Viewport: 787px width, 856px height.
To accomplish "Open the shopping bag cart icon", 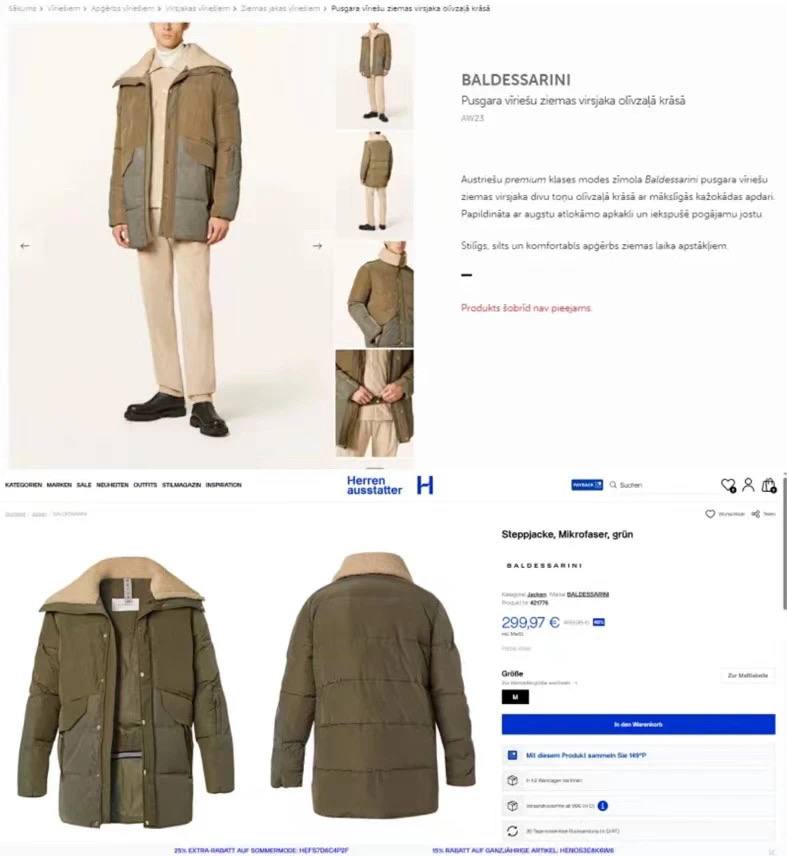I will pyautogui.click(x=769, y=485).
